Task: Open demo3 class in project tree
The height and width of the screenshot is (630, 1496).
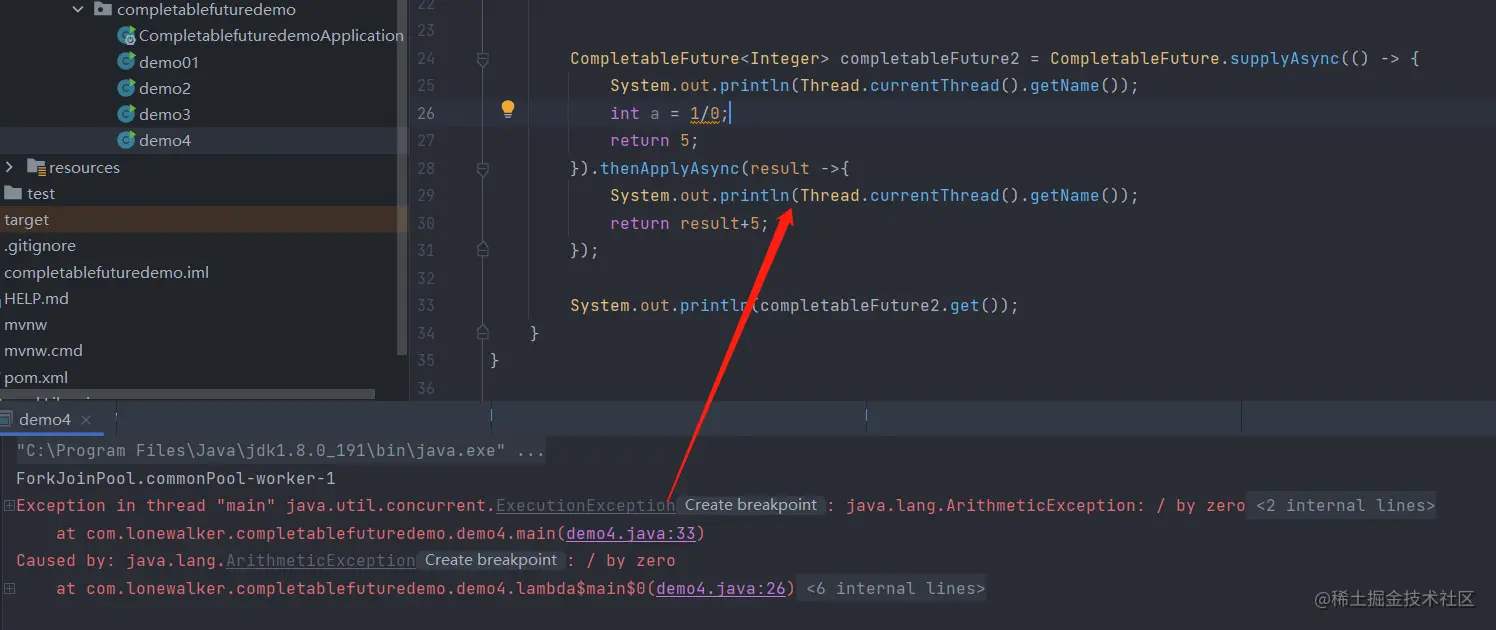Action: pos(165,114)
